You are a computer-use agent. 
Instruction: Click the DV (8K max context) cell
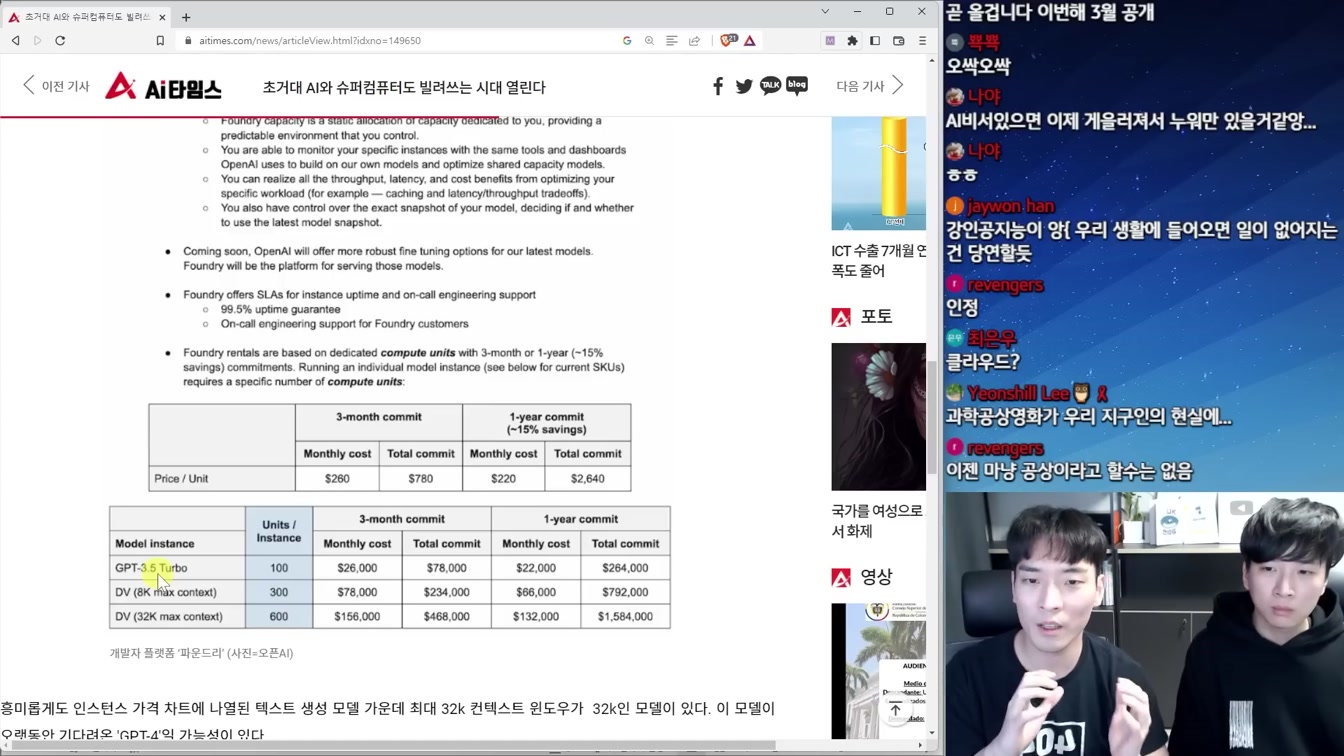pos(177,592)
